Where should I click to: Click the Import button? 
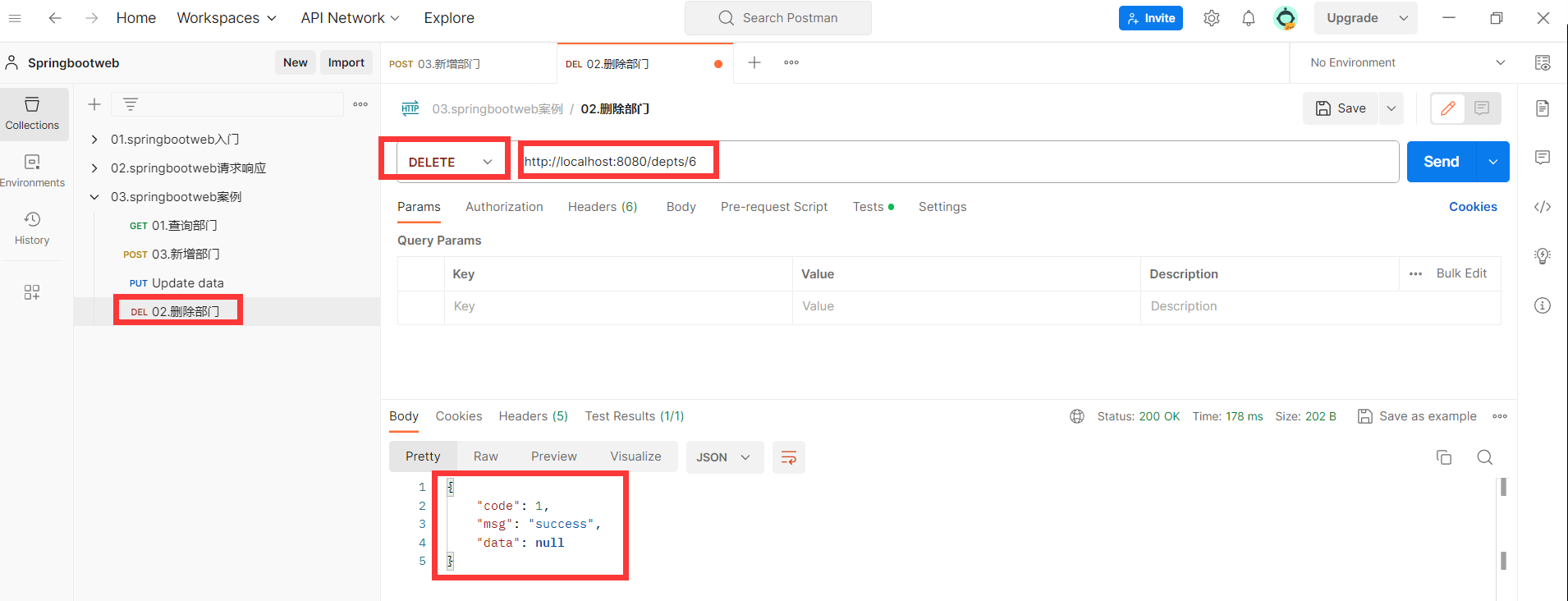click(x=346, y=62)
